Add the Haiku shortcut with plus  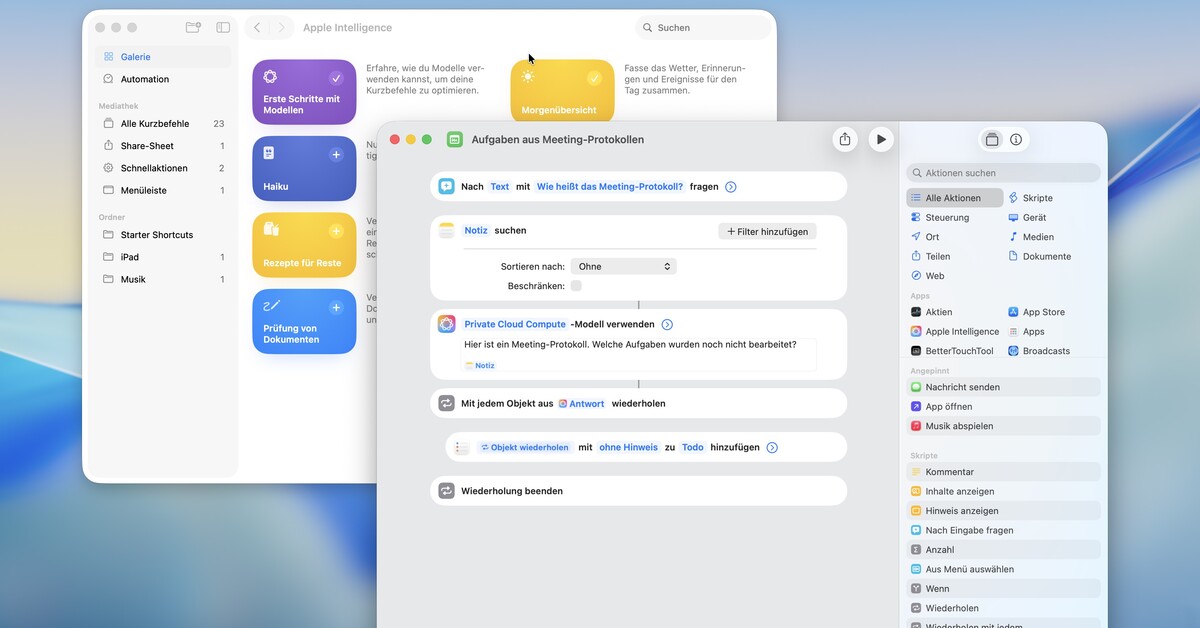pyautogui.click(x=336, y=155)
